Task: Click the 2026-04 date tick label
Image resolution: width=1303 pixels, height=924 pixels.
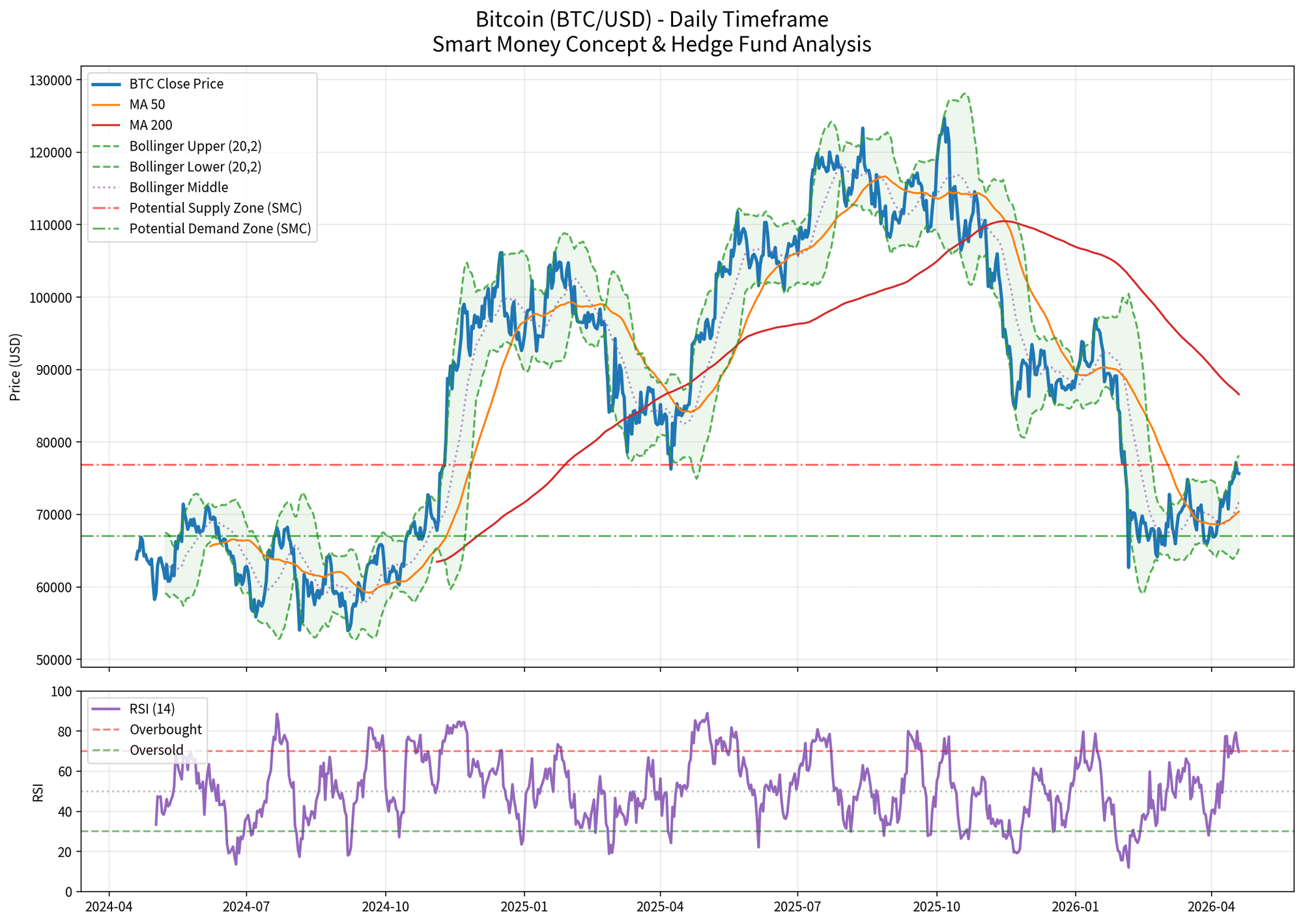Action: click(1211, 906)
